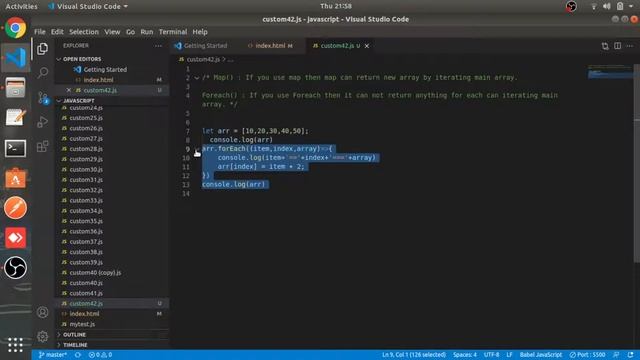Open the Accounts menu icon
Viewport: 640px width, 360px height.
click(x=42, y=312)
